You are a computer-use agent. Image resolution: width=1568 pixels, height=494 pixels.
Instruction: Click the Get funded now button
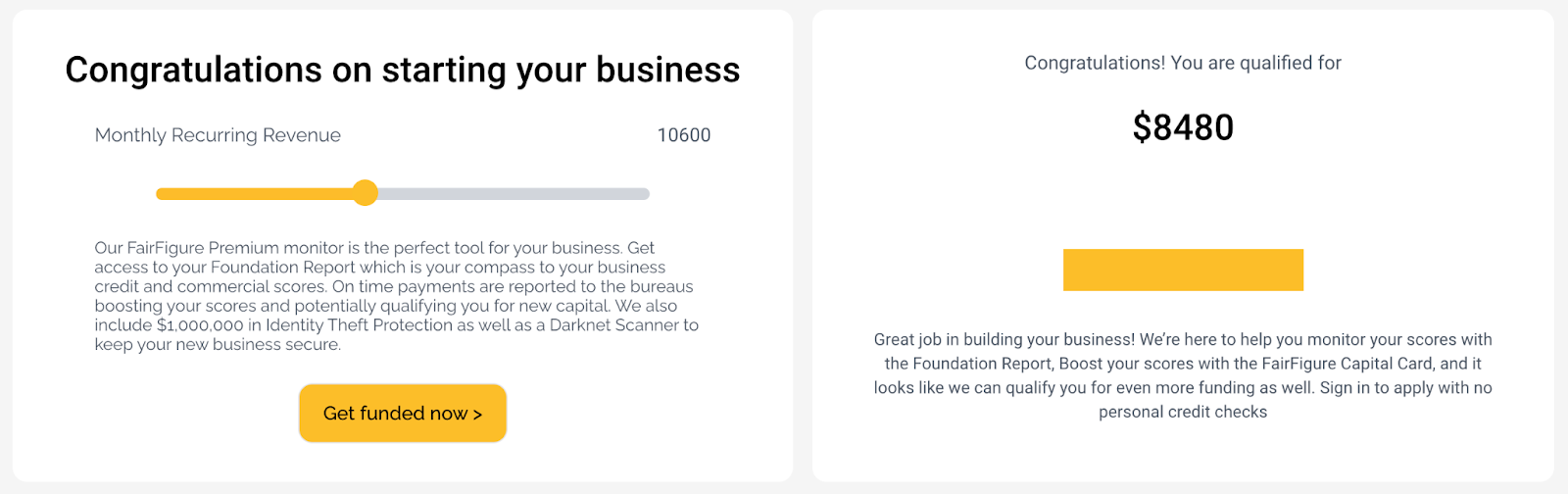tap(403, 414)
